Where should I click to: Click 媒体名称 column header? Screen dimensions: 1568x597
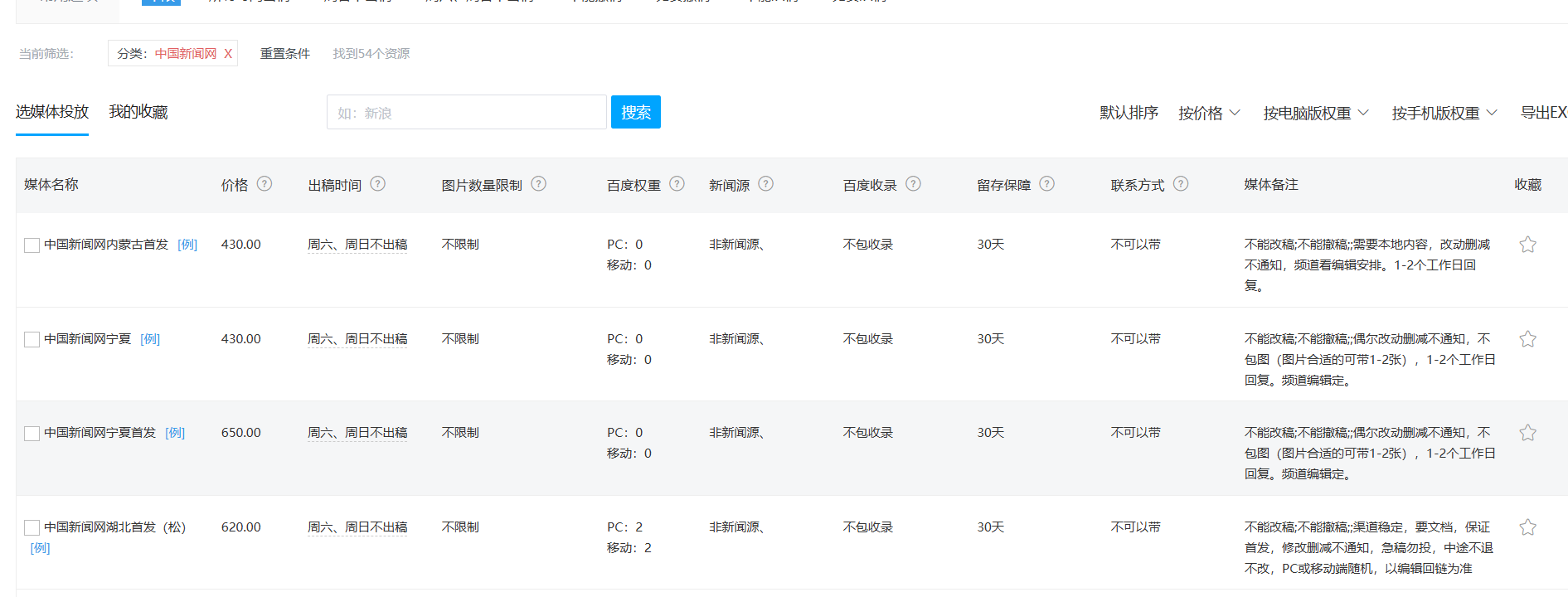[x=51, y=185]
